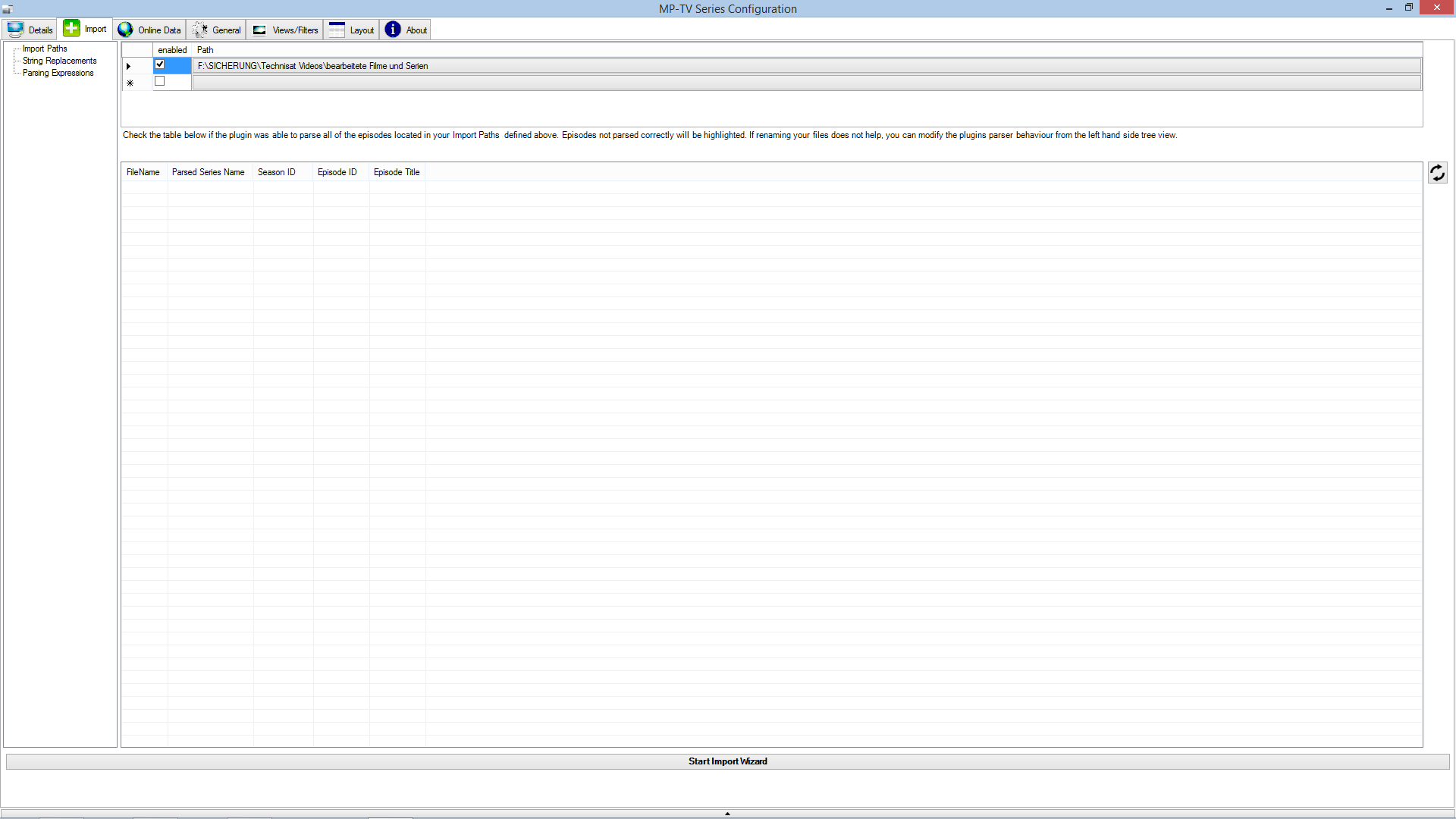Click the blue About info icon
The height and width of the screenshot is (819, 1456).
coord(392,30)
